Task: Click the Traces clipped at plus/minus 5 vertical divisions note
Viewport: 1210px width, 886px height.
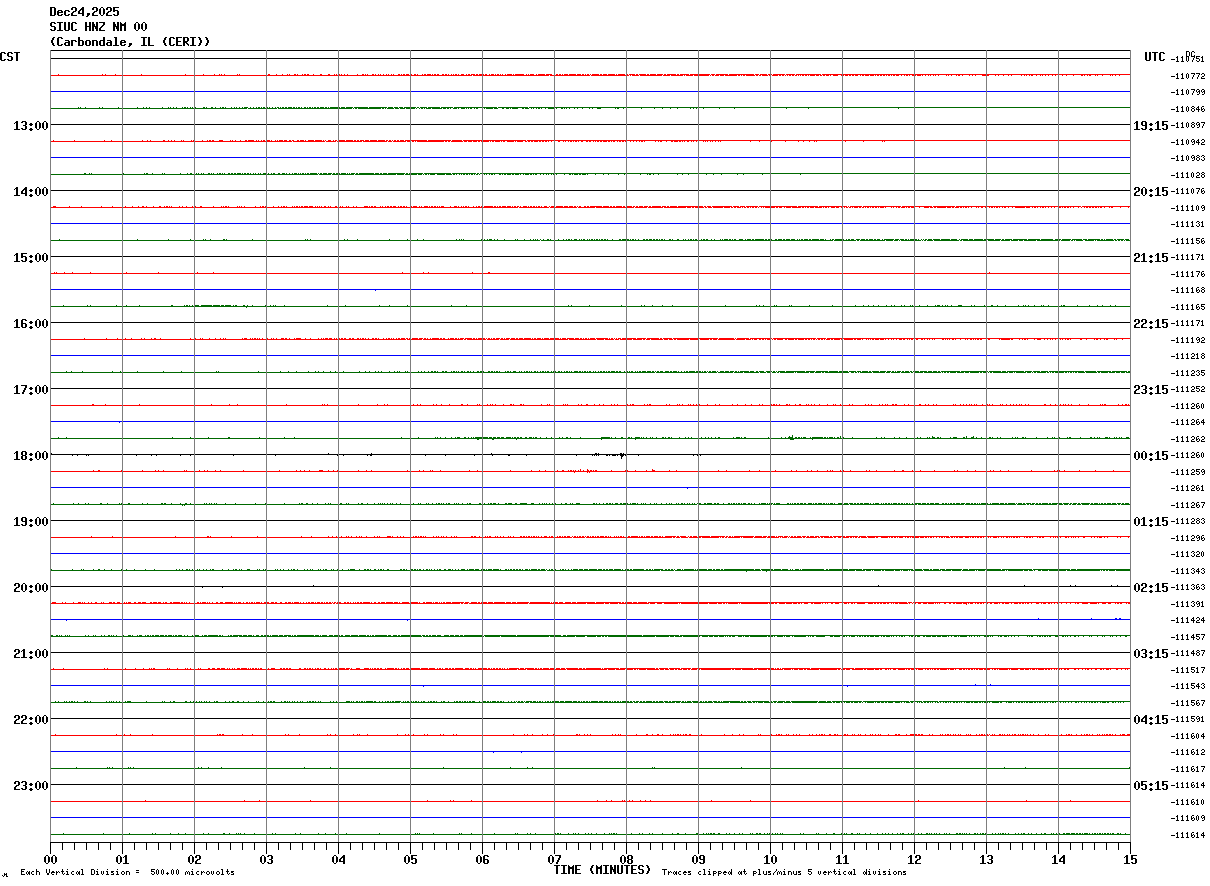Action: click(784, 873)
